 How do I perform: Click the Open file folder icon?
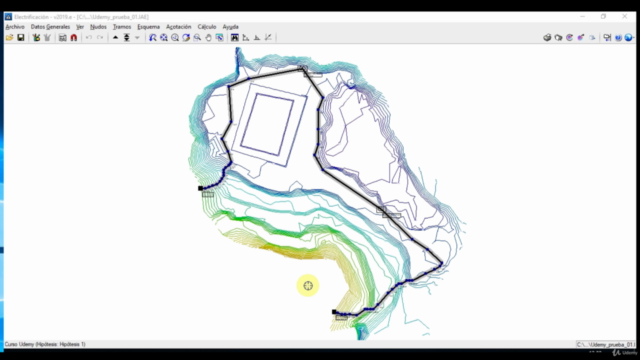click(9, 38)
